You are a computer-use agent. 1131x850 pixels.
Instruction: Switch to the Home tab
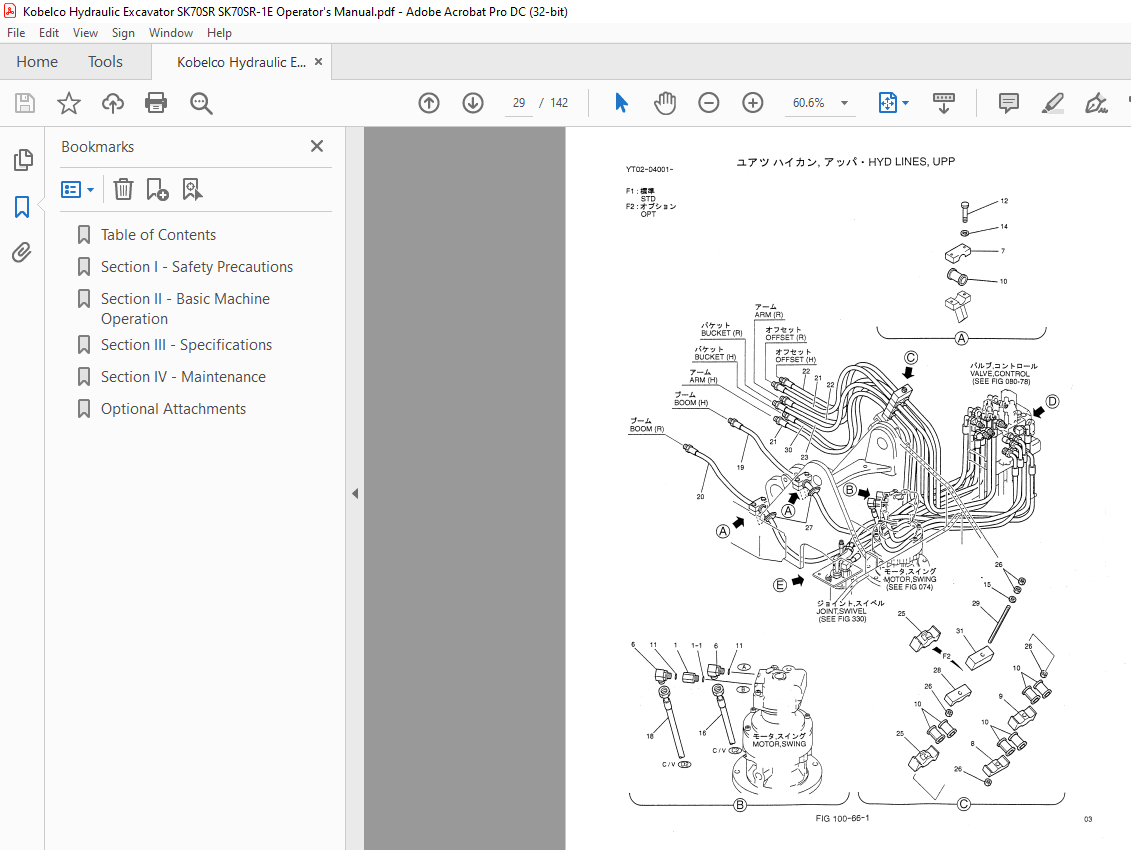[37, 62]
